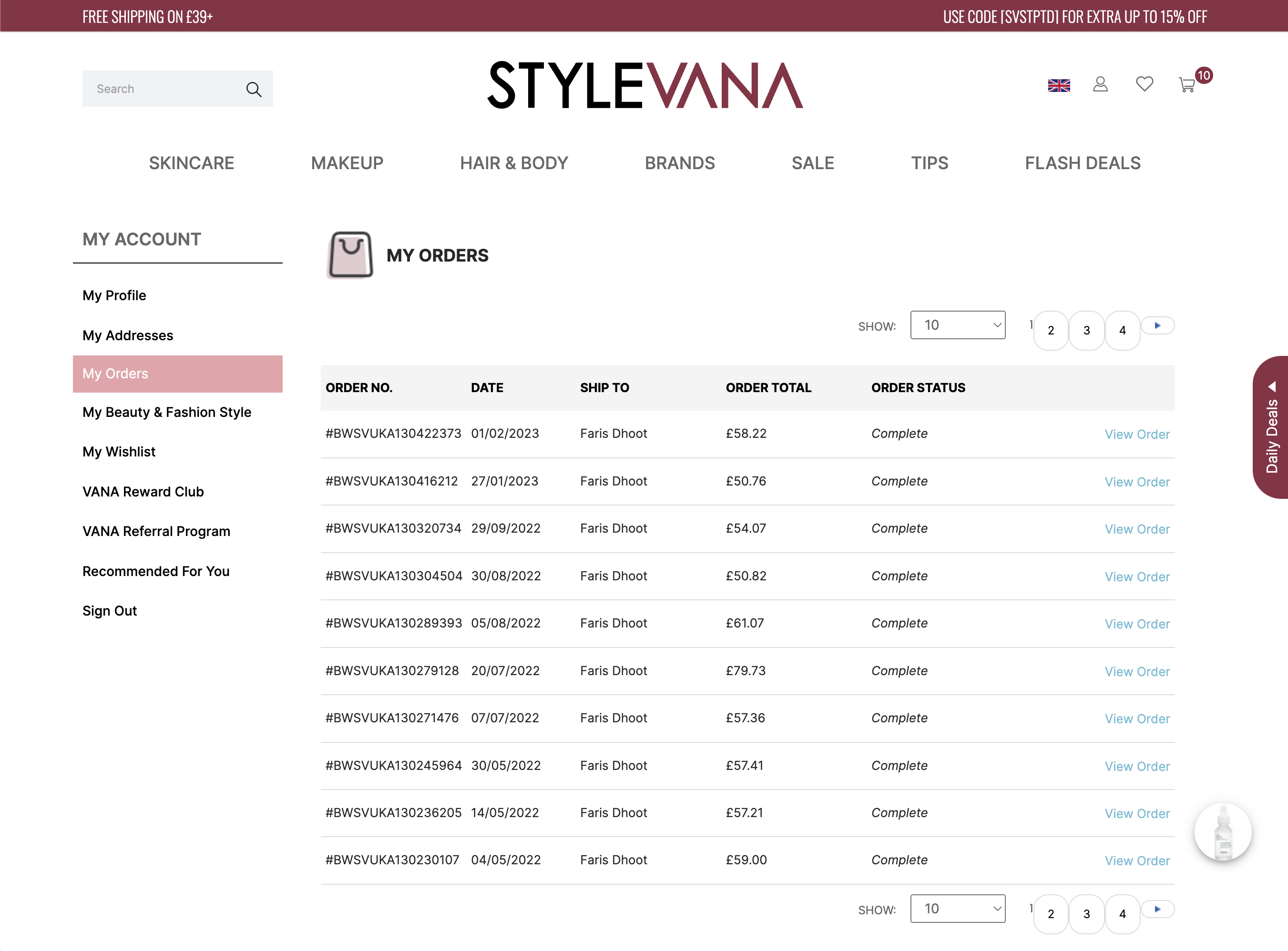
Task: Click the search magnifier icon
Action: (x=253, y=89)
